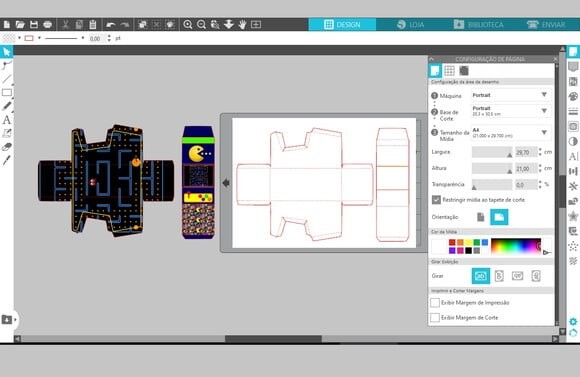
Task: Open the registration marks tab in panel
Action: [x=464, y=71]
